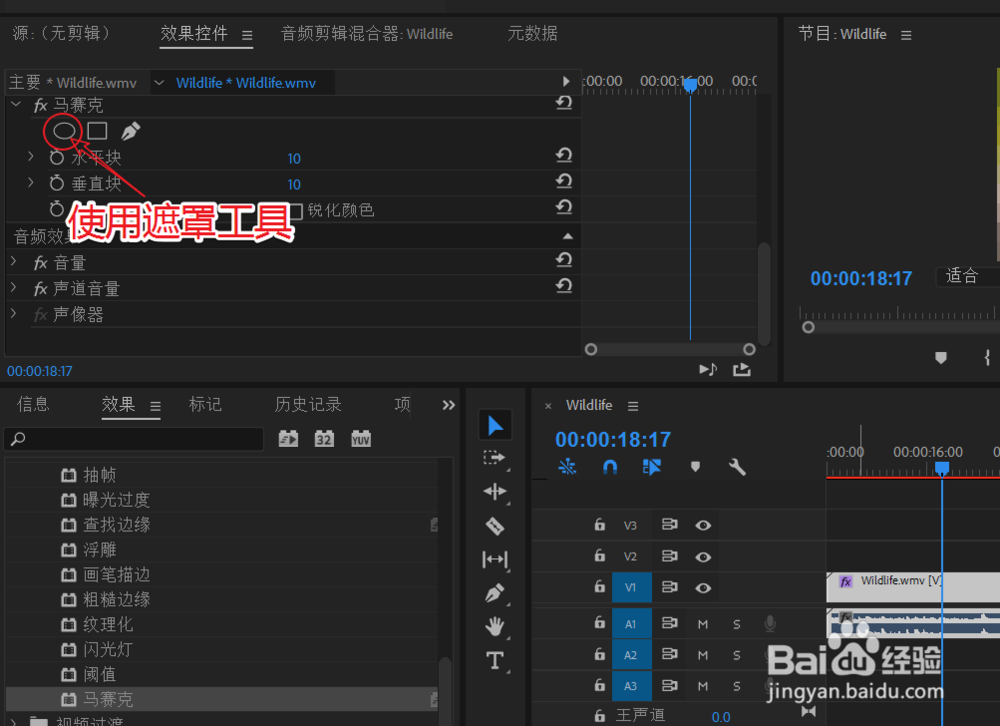
Task: Select the 马赛克 bin in the effects list
Action: 103,699
